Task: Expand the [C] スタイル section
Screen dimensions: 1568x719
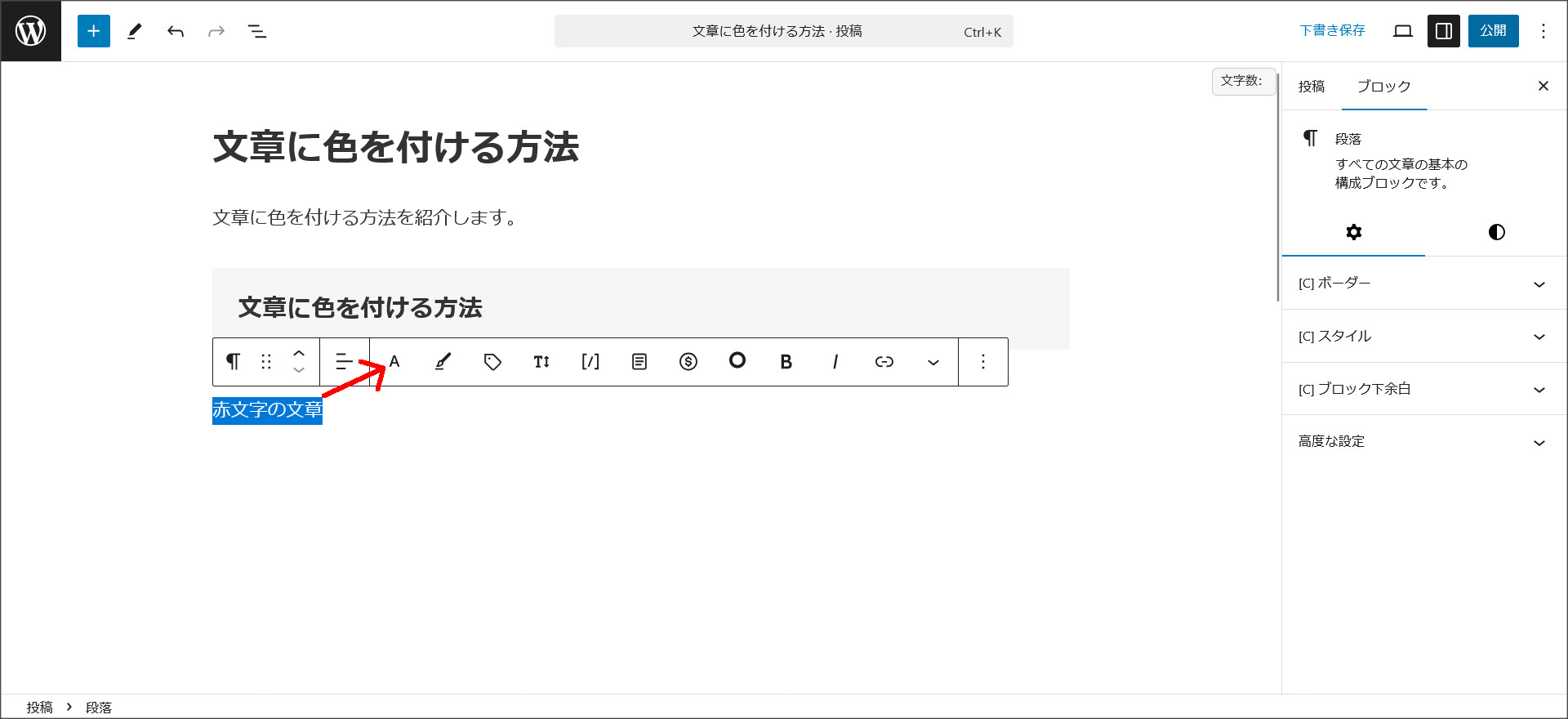Action: pyautogui.click(x=1421, y=337)
